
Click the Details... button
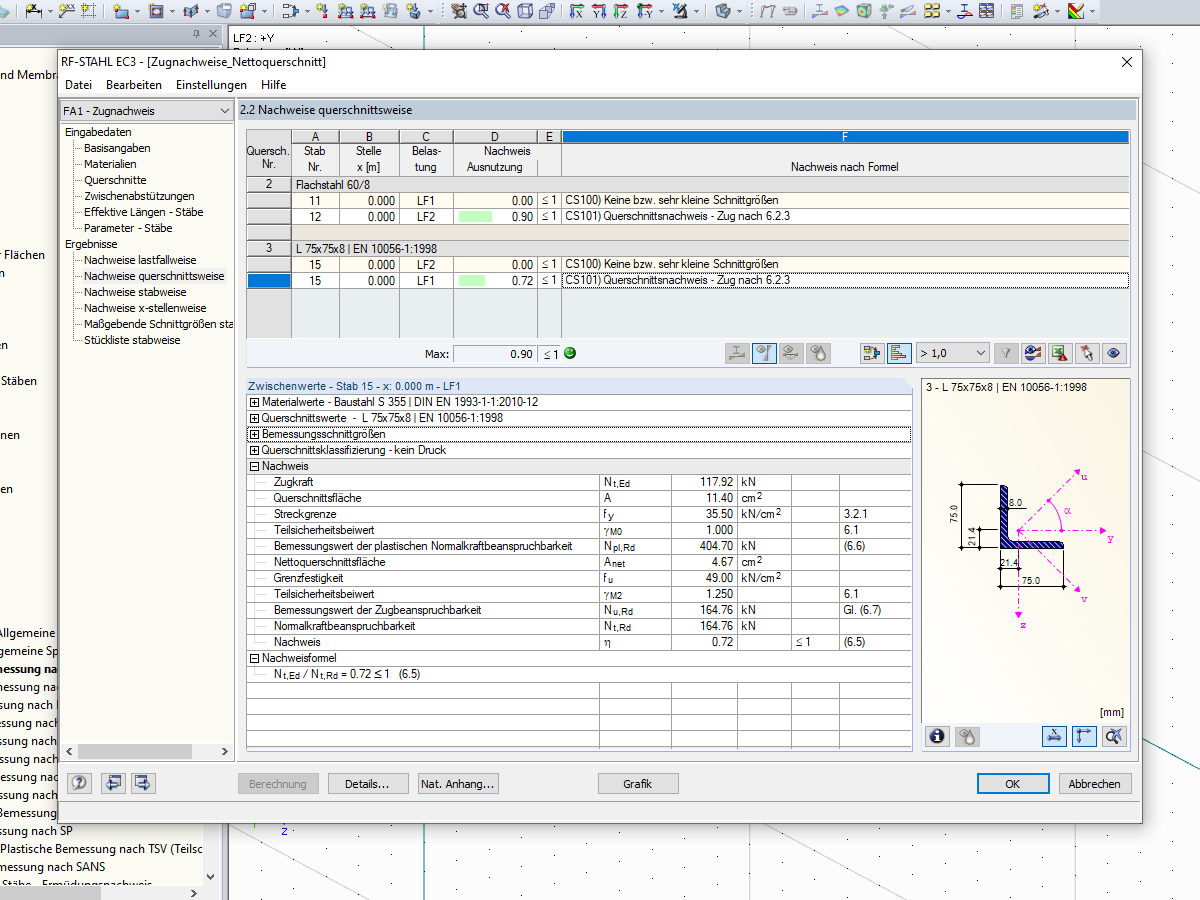click(367, 784)
